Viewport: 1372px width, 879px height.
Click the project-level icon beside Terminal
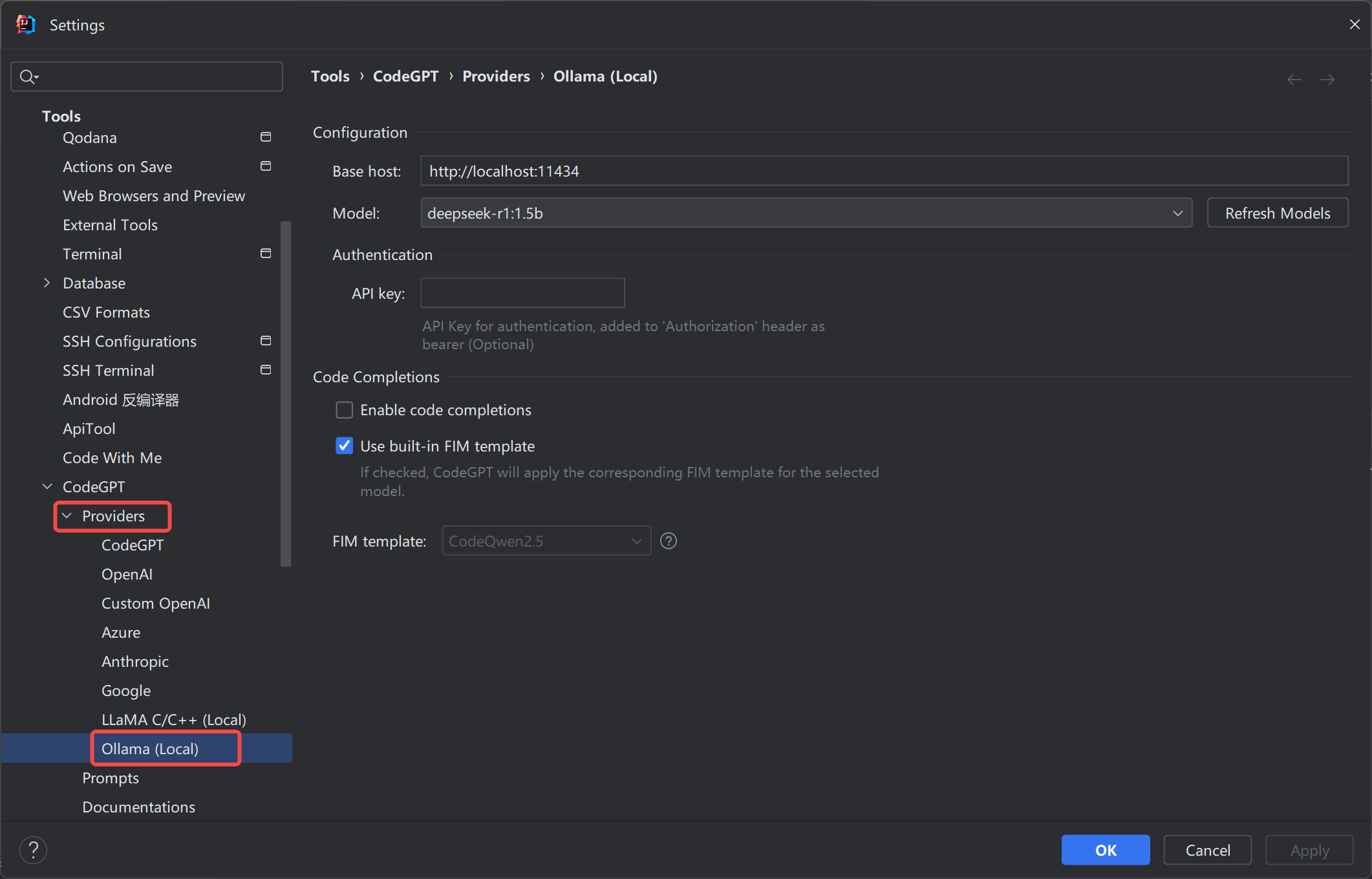pos(266,254)
